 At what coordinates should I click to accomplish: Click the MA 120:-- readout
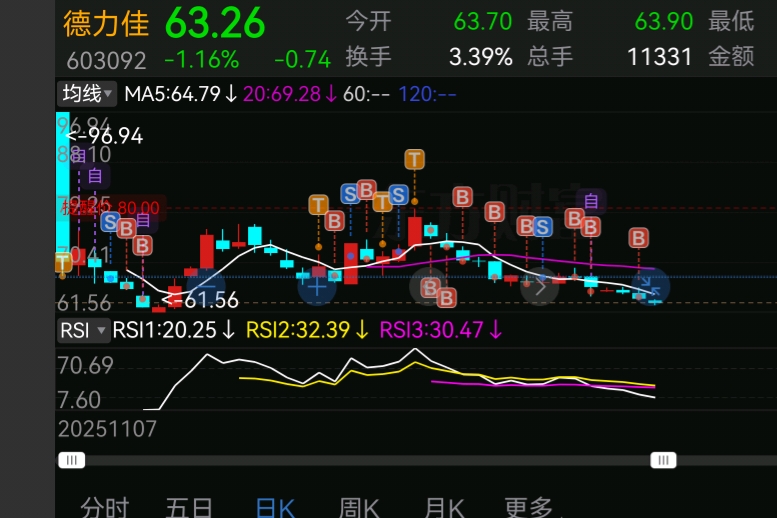point(427,94)
